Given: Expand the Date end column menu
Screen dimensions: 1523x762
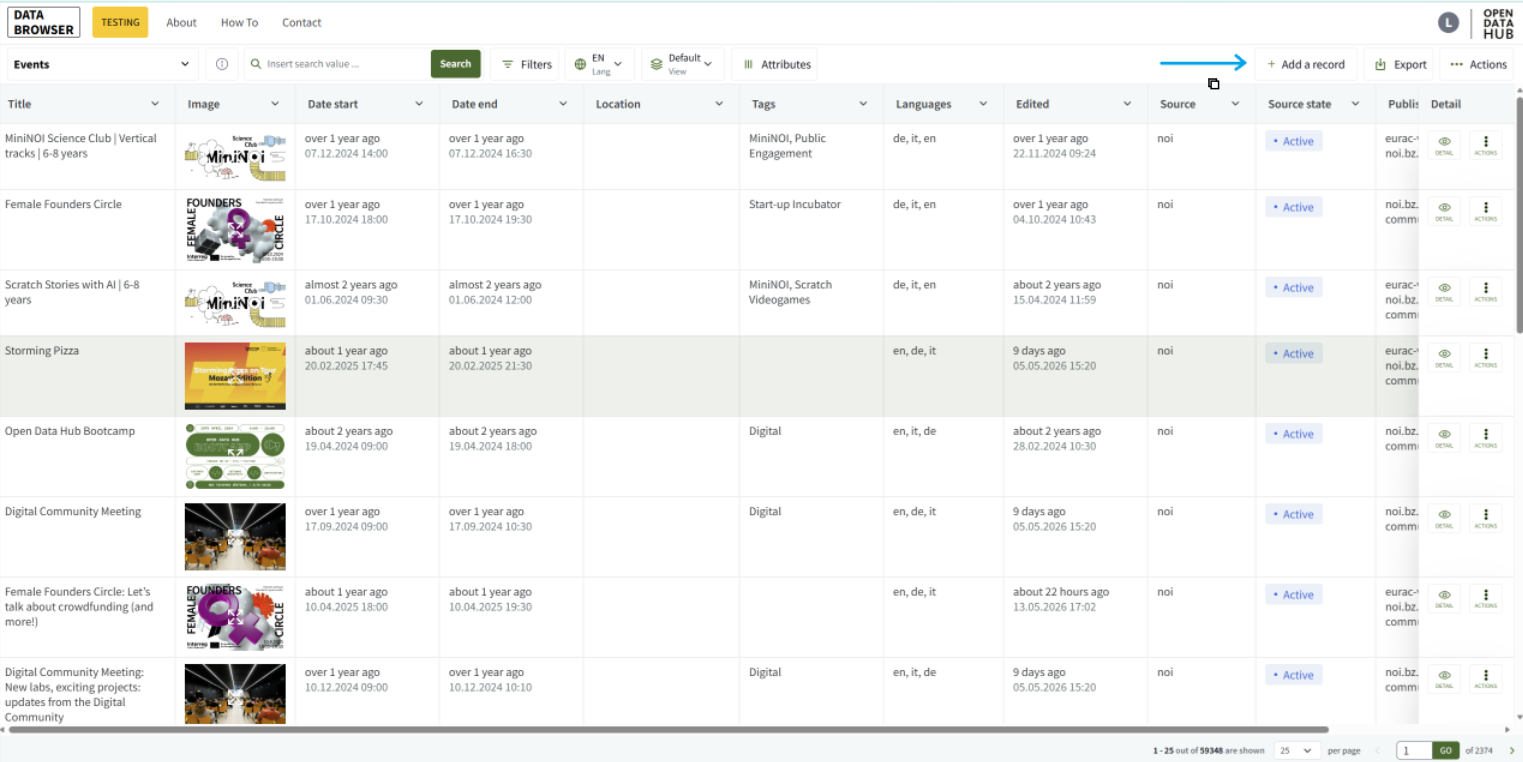Looking at the screenshot, I should tap(563, 104).
